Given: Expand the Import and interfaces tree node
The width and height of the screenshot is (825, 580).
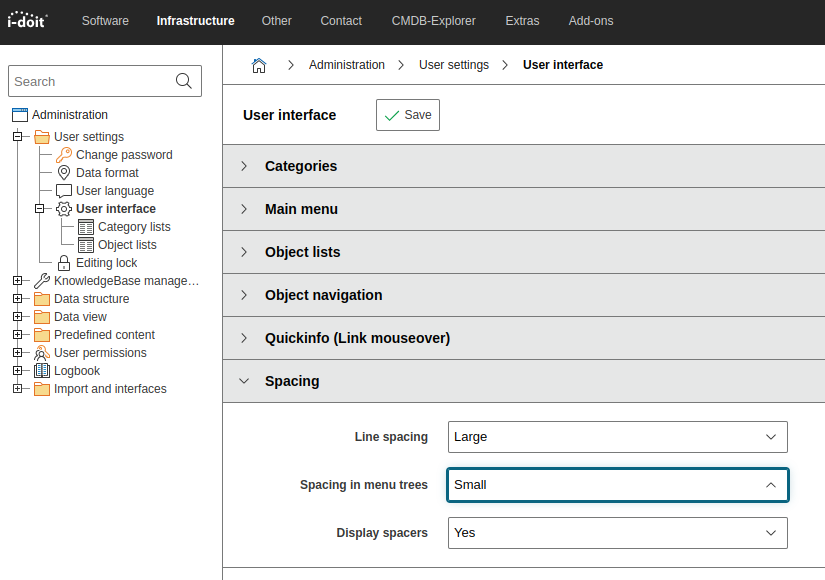Looking at the screenshot, I should pos(17,388).
